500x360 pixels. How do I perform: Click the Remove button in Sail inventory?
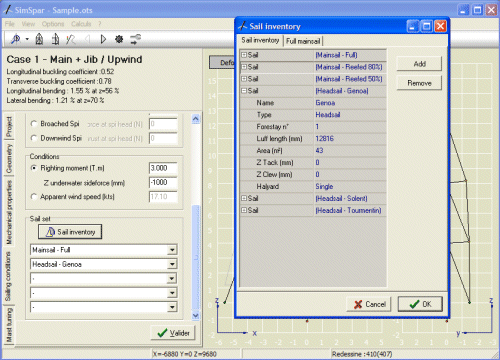click(x=419, y=83)
